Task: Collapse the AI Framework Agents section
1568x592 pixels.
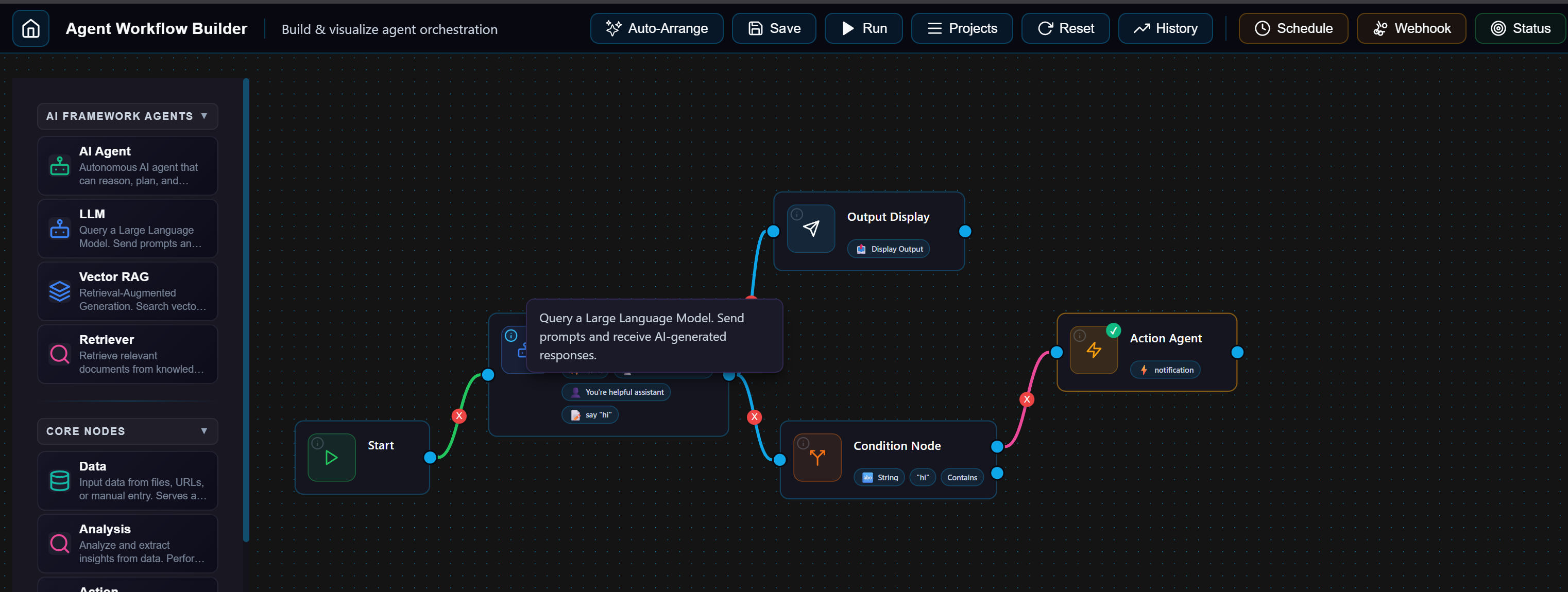Action: pyautogui.click(x=203, y=116)
